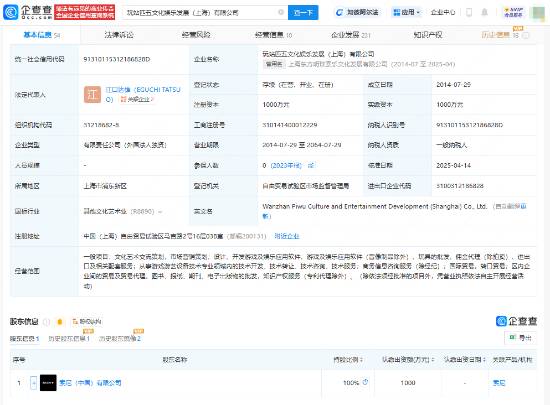Open the red promotional banner beside logo
Viewport: 550px width, 405px height.
pyautogui.click(x=85, y=12)
